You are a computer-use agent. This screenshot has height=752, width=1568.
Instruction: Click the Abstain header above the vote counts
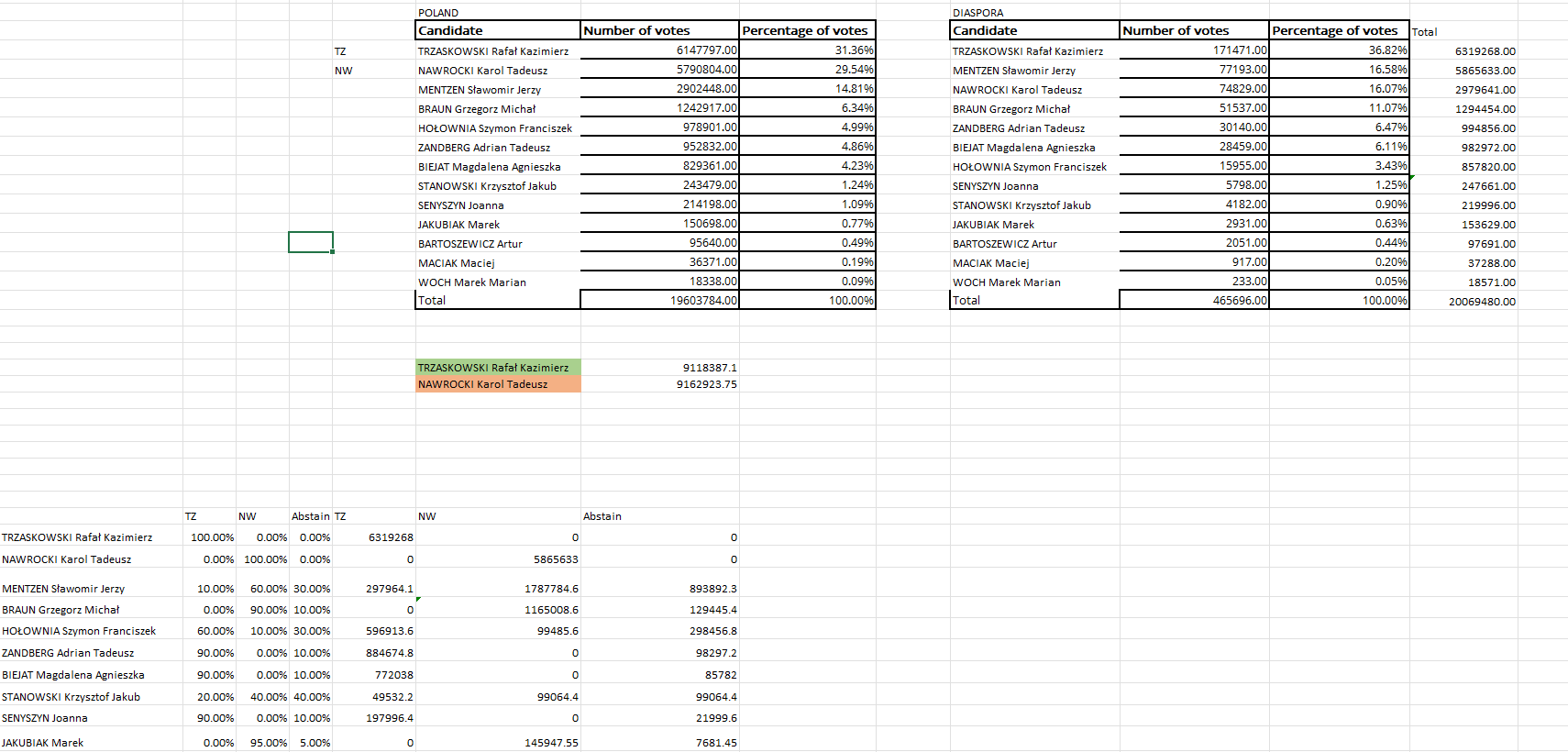pos(602,516)
